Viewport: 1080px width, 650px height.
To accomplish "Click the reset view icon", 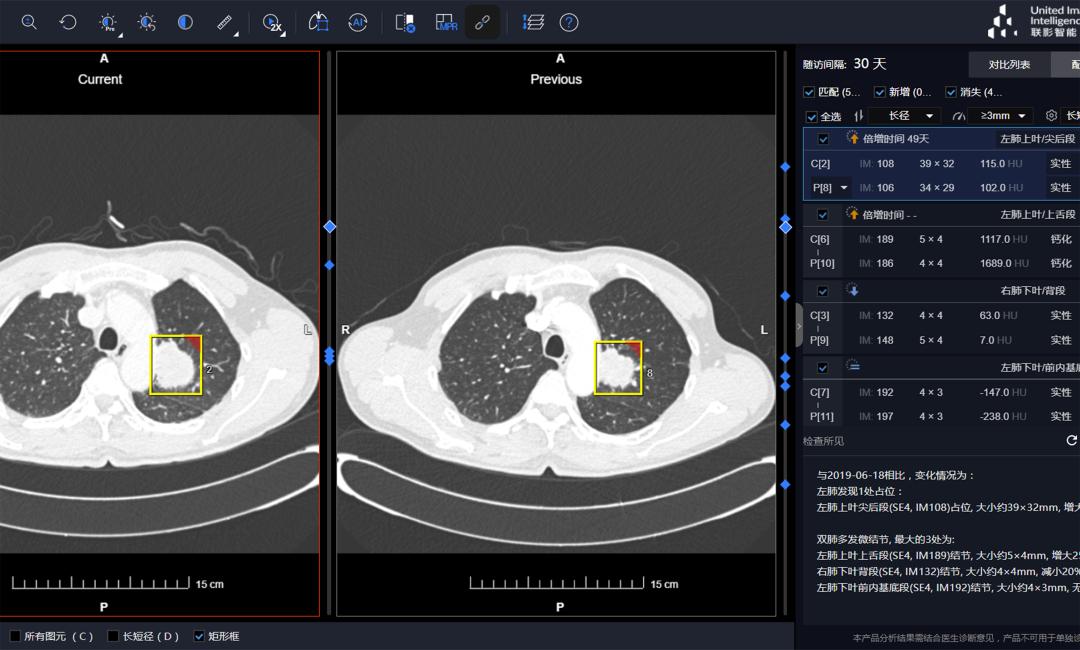I will [x=68, y=22].
